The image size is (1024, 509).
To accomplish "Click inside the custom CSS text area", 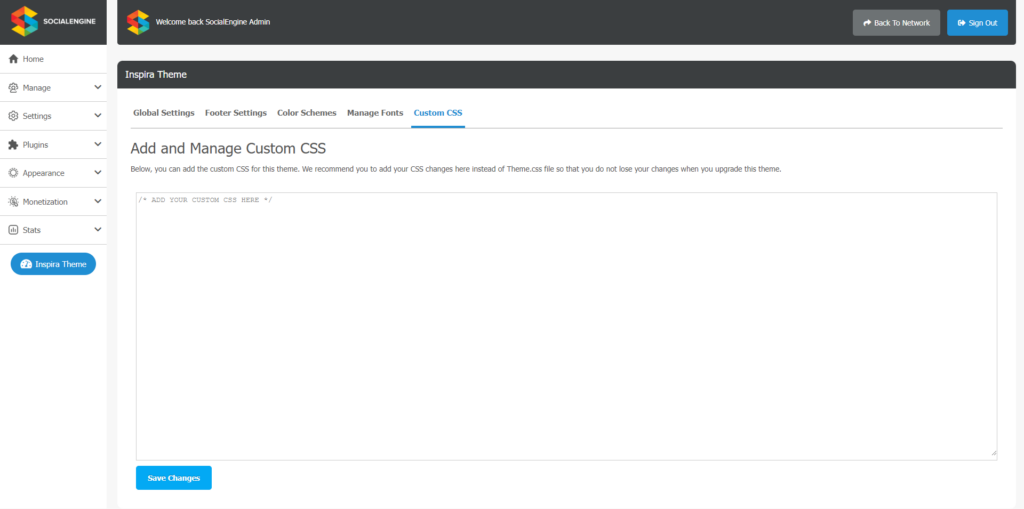I will 566,326.
